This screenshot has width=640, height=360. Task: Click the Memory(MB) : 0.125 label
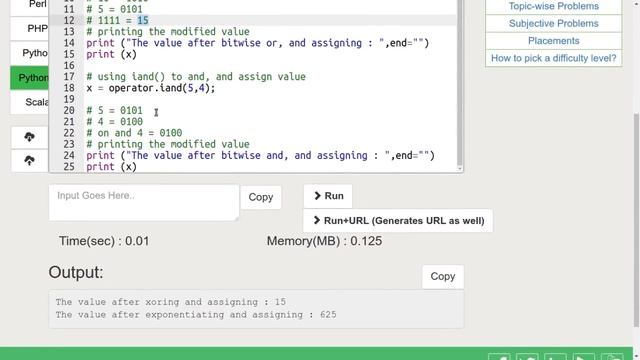pyautogui.click(x=324, y=241)
